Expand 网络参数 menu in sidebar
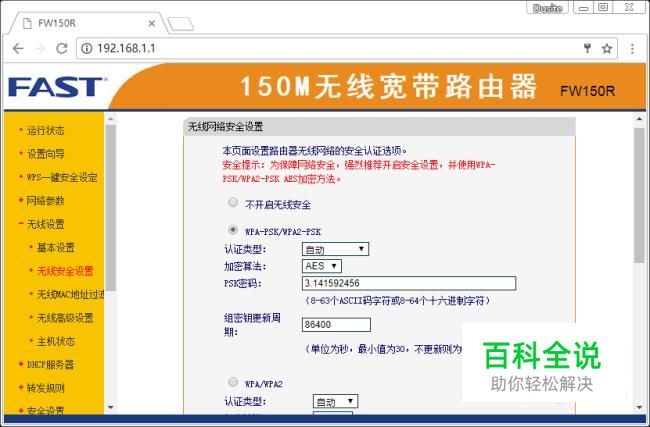Viewport: 650px width, 427px height. click(x=46, y=201)
